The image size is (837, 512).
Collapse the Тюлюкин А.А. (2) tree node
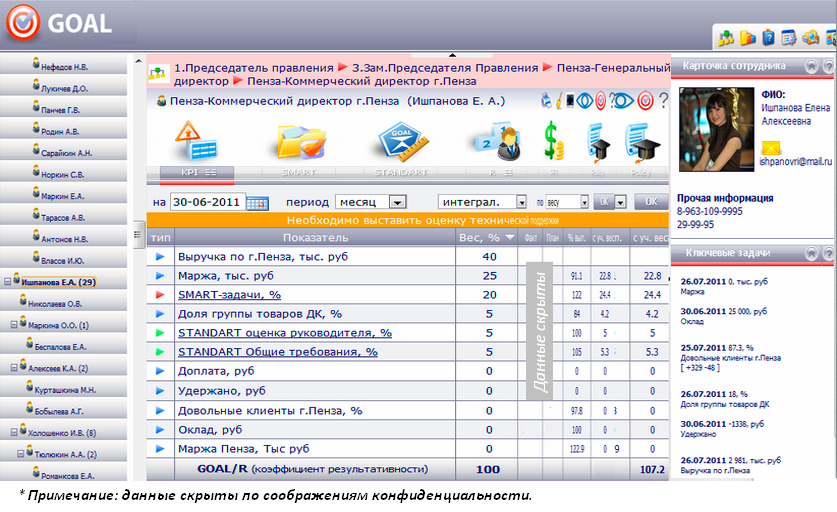pos(20,454)
